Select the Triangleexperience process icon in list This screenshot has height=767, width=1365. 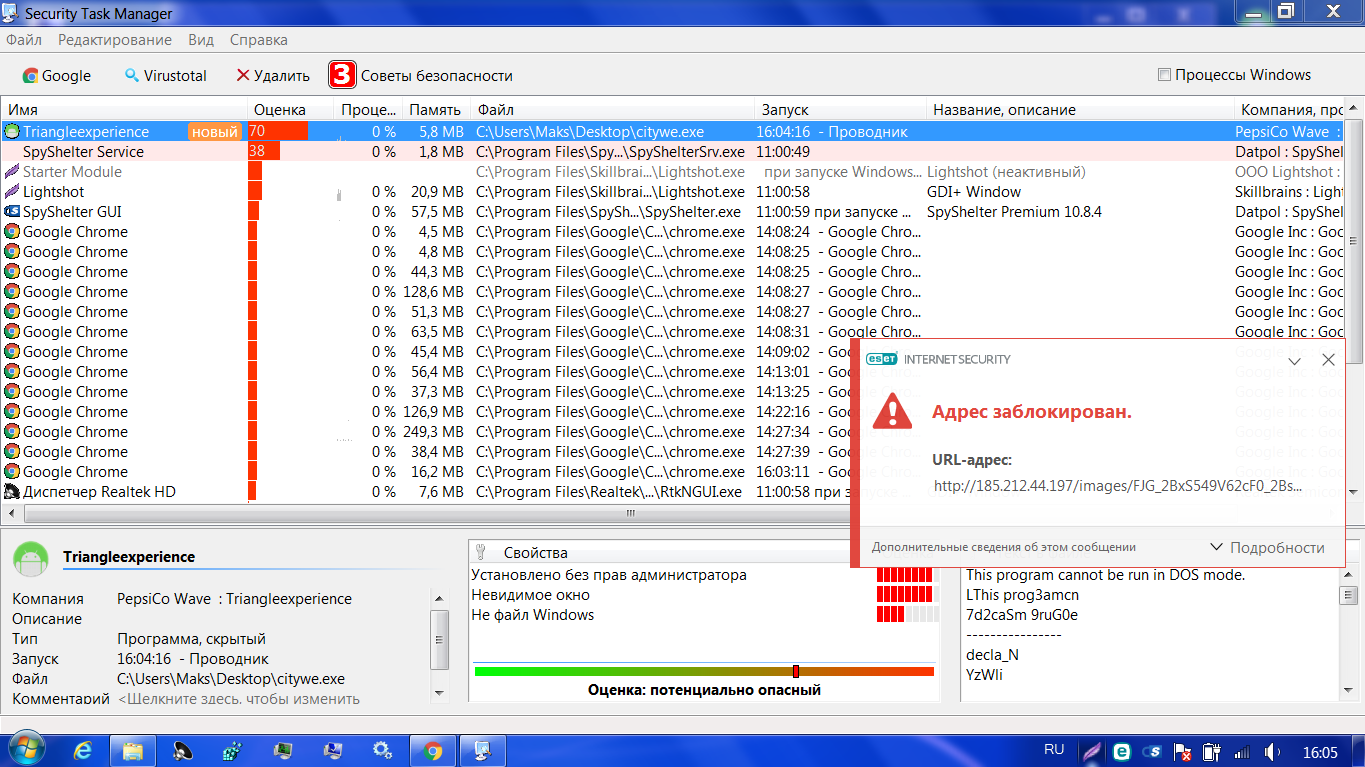(12, 132)
